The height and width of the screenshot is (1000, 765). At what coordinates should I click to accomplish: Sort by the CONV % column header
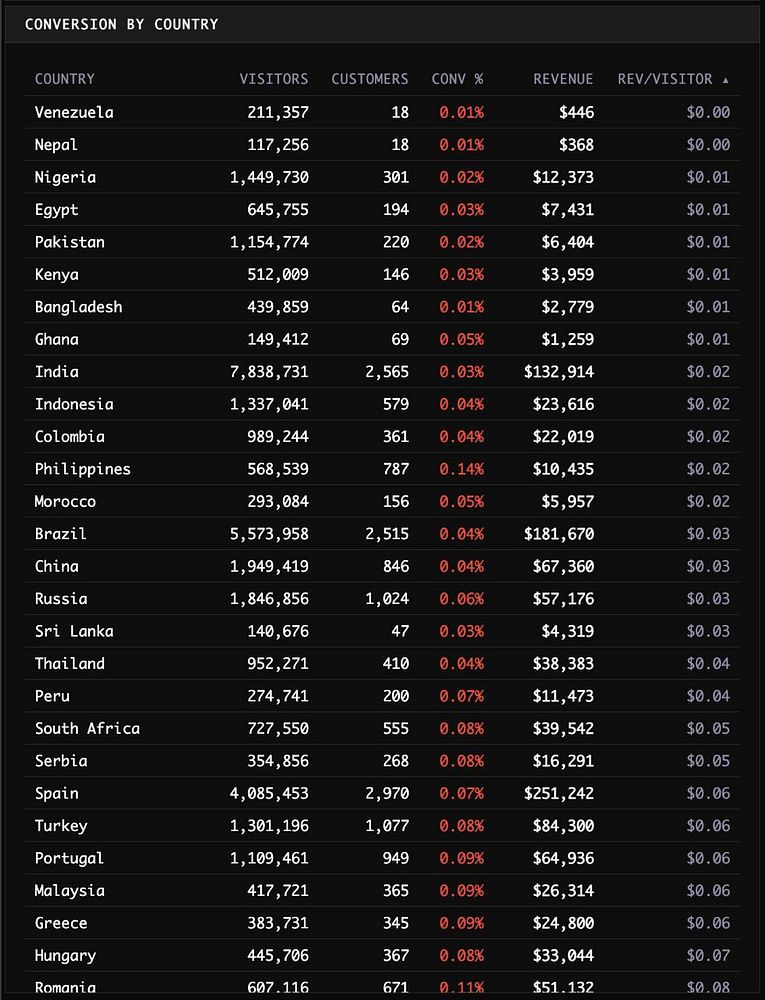(x=457, y=79)
